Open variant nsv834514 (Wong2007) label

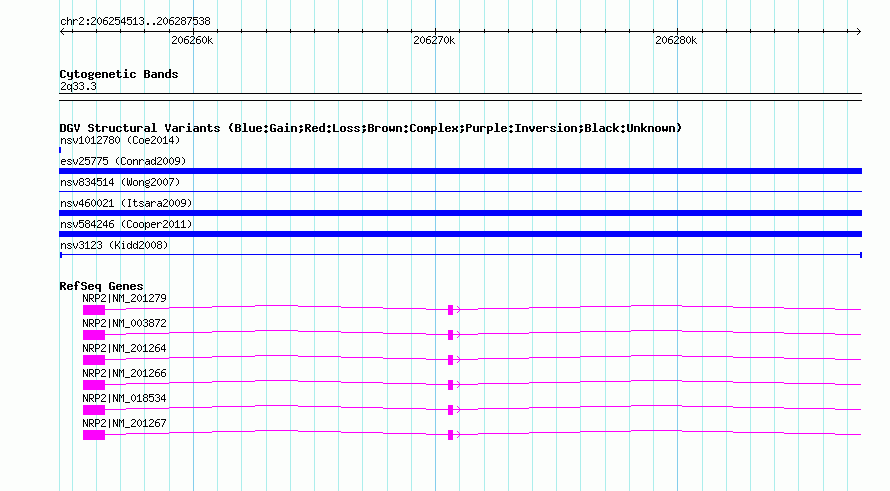120,182
